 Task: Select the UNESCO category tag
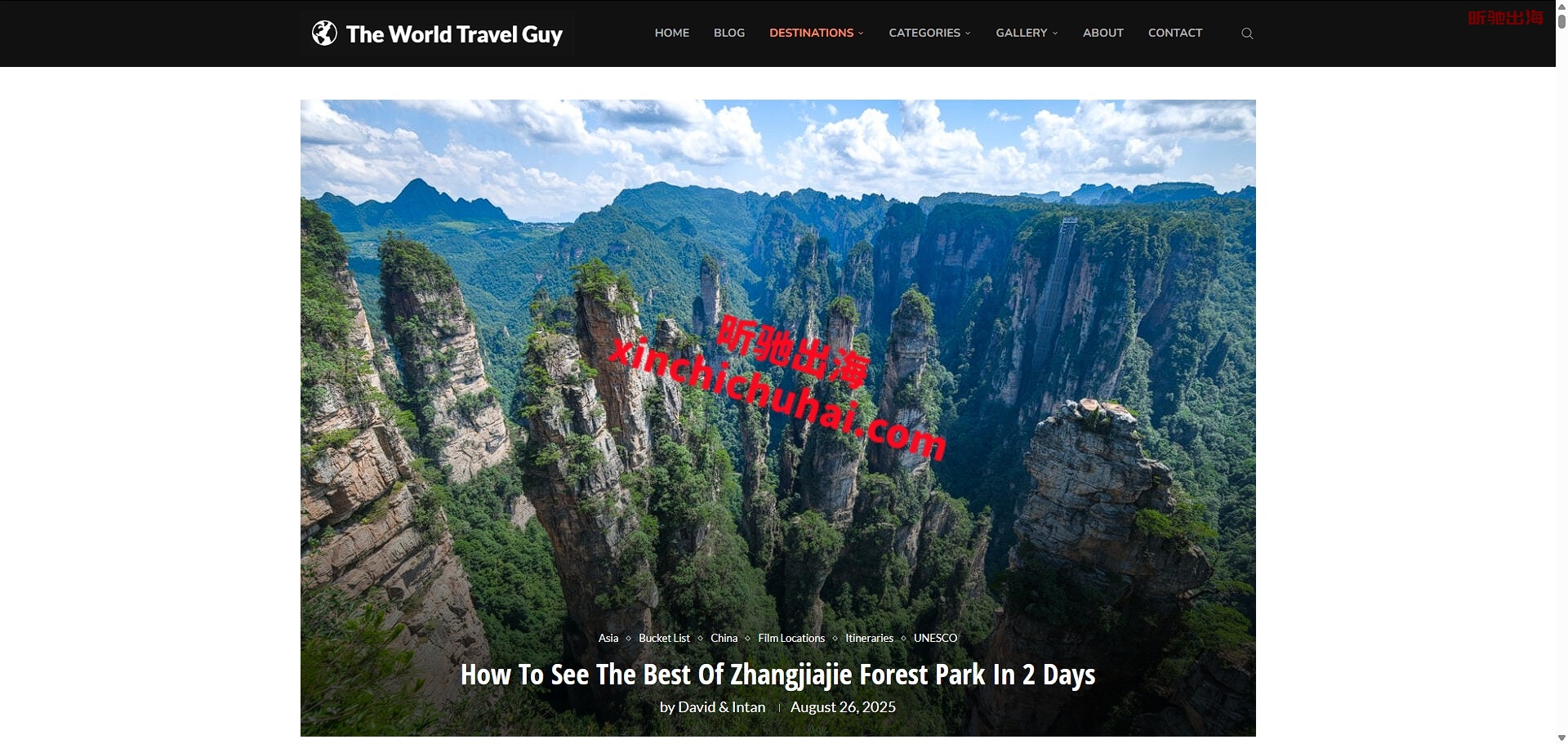point(935,638)
